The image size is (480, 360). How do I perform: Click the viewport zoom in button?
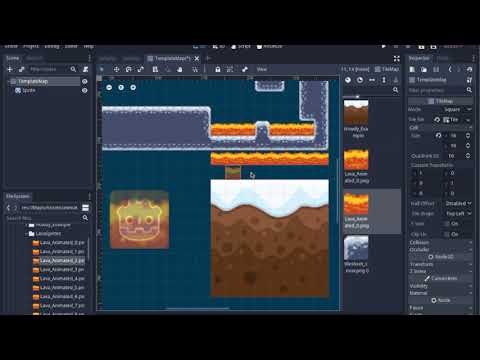pyautogui.click(x=133, y=87)
